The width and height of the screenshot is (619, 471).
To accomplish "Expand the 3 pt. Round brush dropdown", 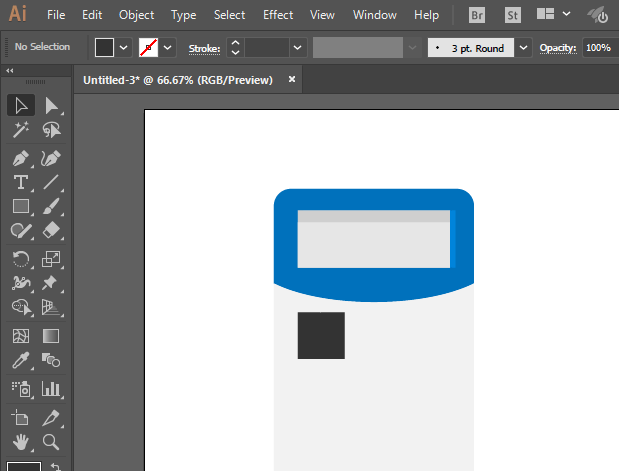I will [524, 47].
